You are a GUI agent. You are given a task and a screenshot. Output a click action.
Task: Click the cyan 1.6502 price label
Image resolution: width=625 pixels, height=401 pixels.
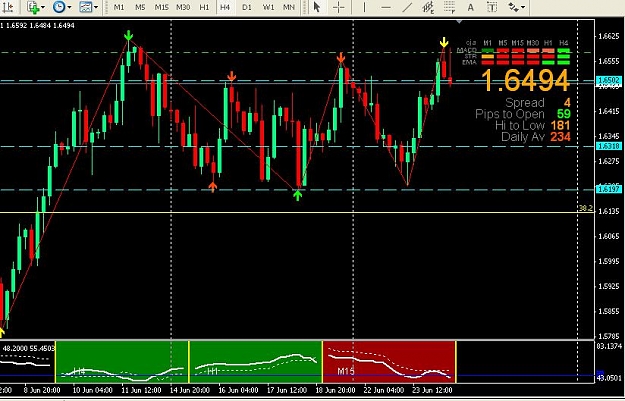609,80
